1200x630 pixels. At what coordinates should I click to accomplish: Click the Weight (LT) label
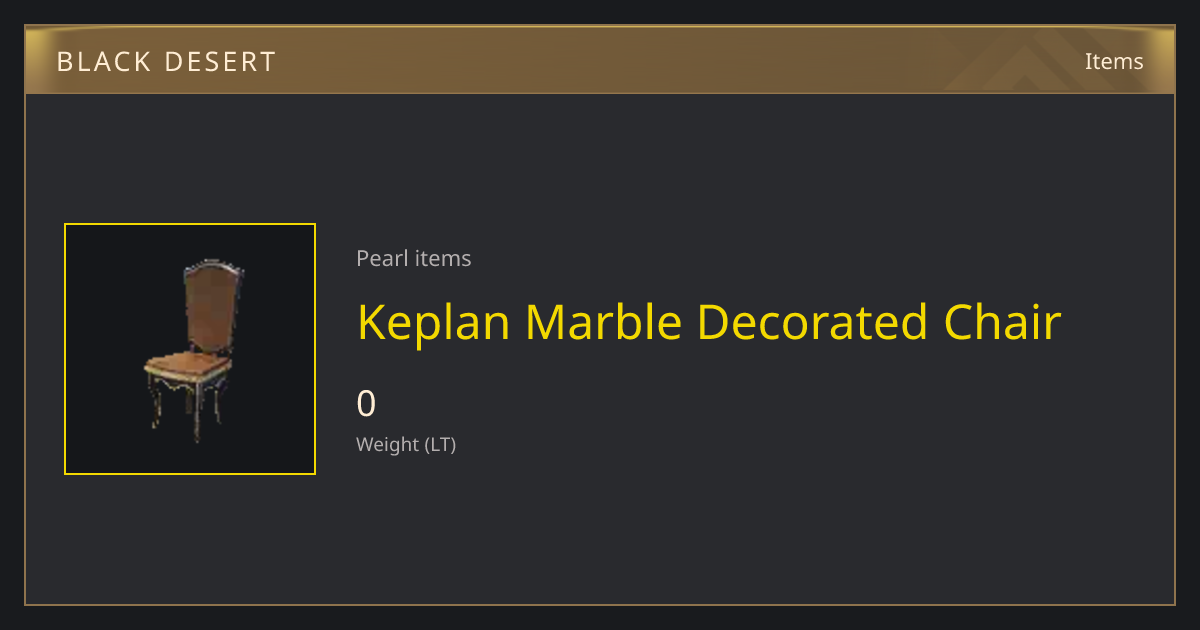tap(406, 444)
